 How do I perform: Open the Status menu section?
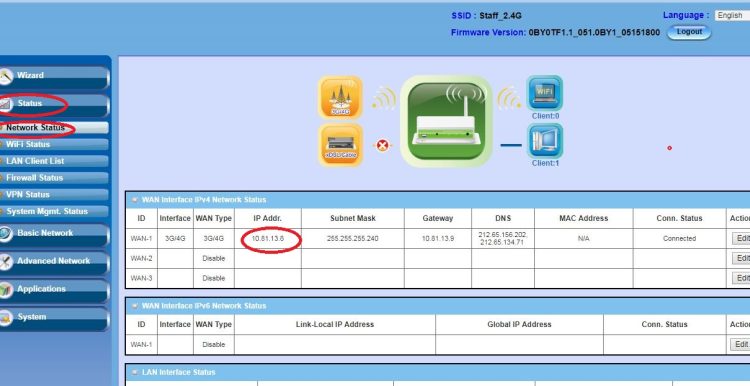click(x=54, y=104)
